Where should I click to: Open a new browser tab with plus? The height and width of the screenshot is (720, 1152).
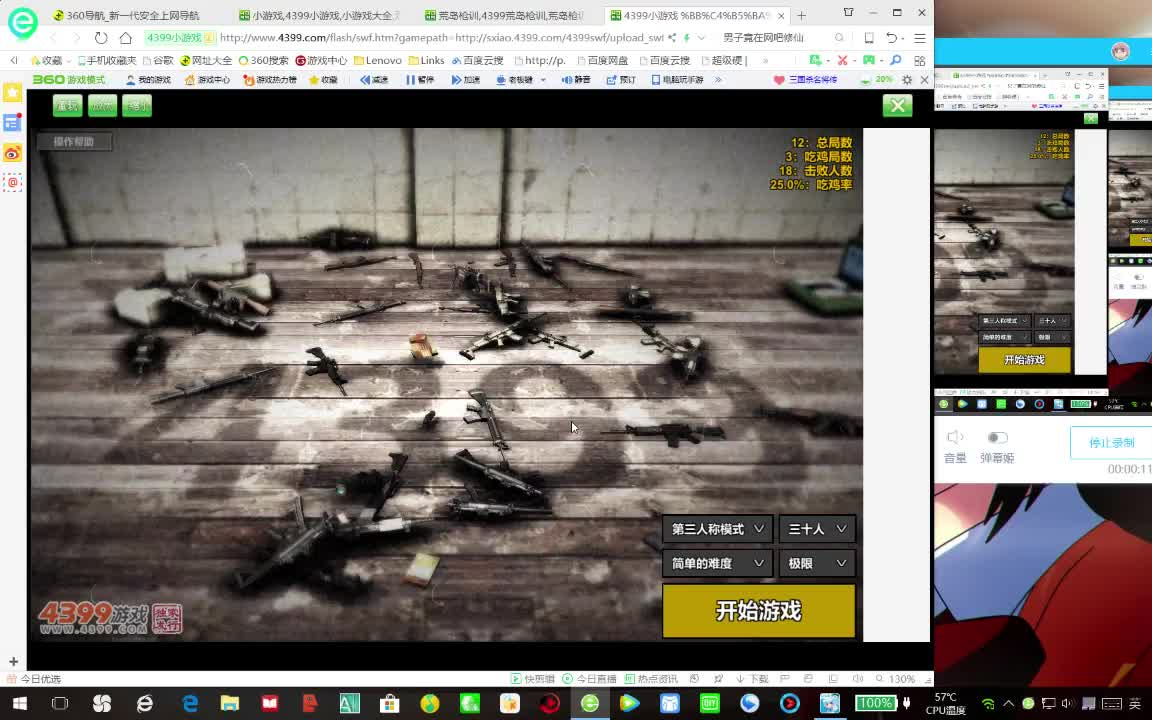pos(802,15)
